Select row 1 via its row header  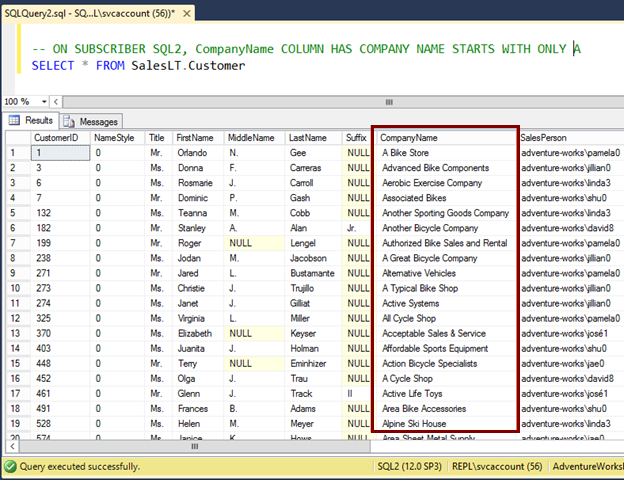click(x=15, y=153)
